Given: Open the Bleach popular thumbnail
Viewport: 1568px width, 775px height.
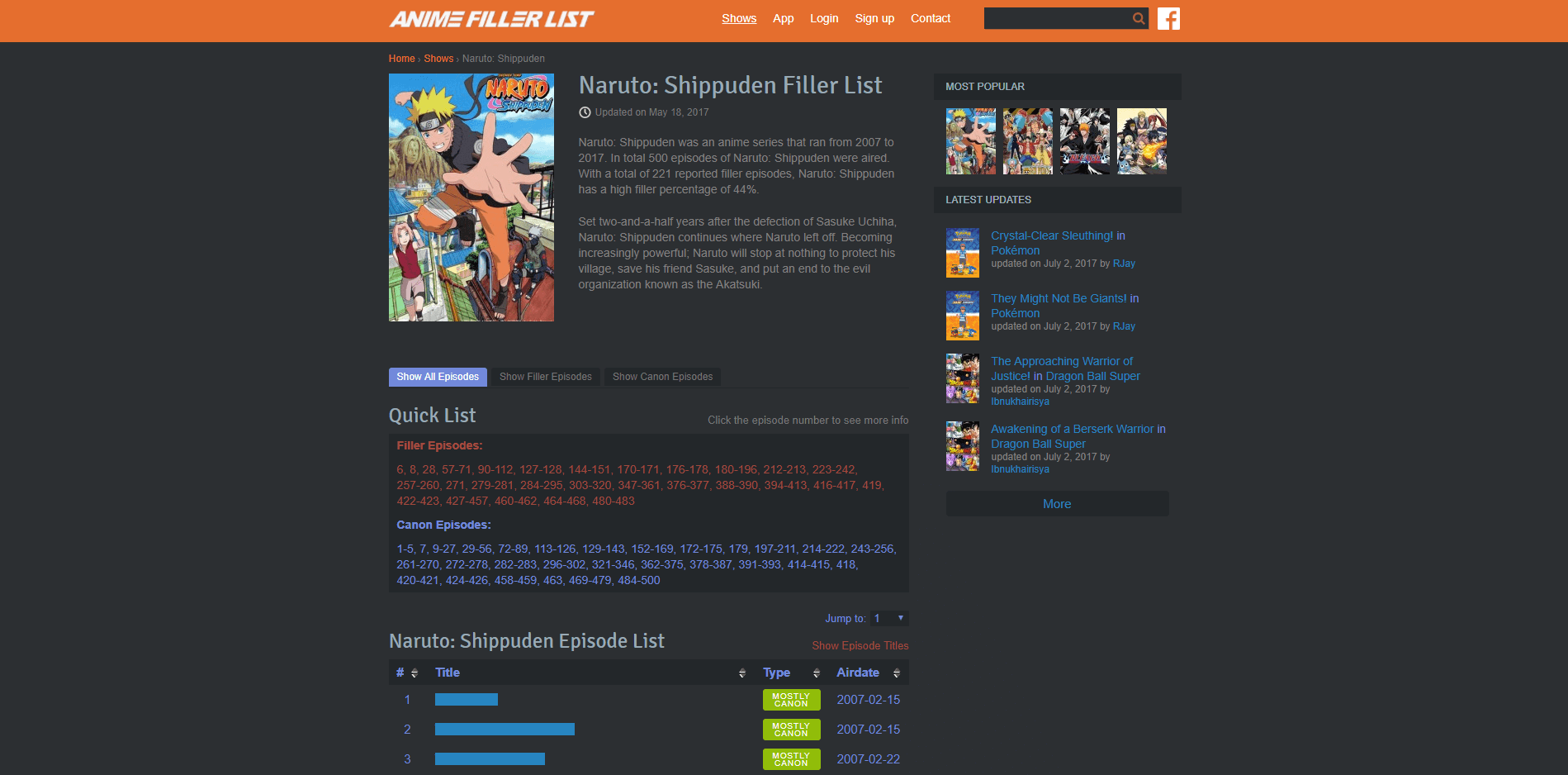Looking at the screenshot, I should [1085, 141].
